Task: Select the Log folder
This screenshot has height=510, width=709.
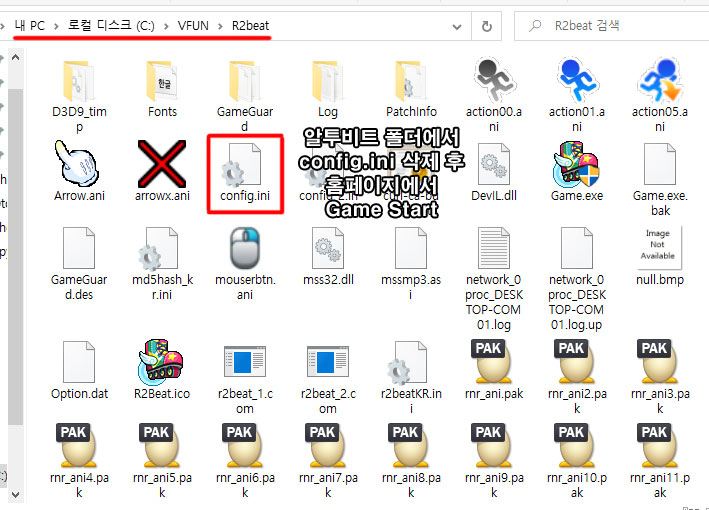Action: [328, 89]
